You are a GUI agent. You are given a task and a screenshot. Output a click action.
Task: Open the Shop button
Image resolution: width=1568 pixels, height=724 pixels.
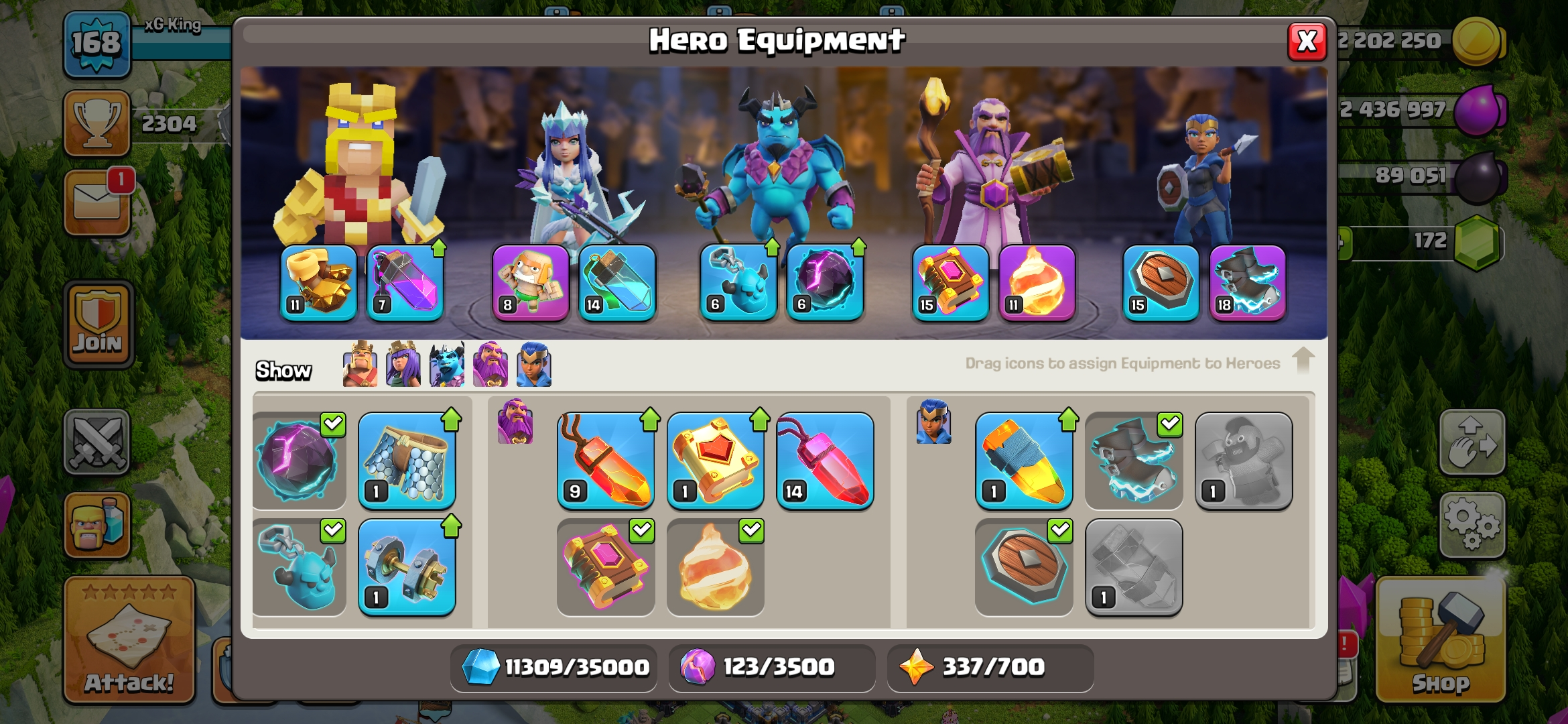pos(1441,642)
